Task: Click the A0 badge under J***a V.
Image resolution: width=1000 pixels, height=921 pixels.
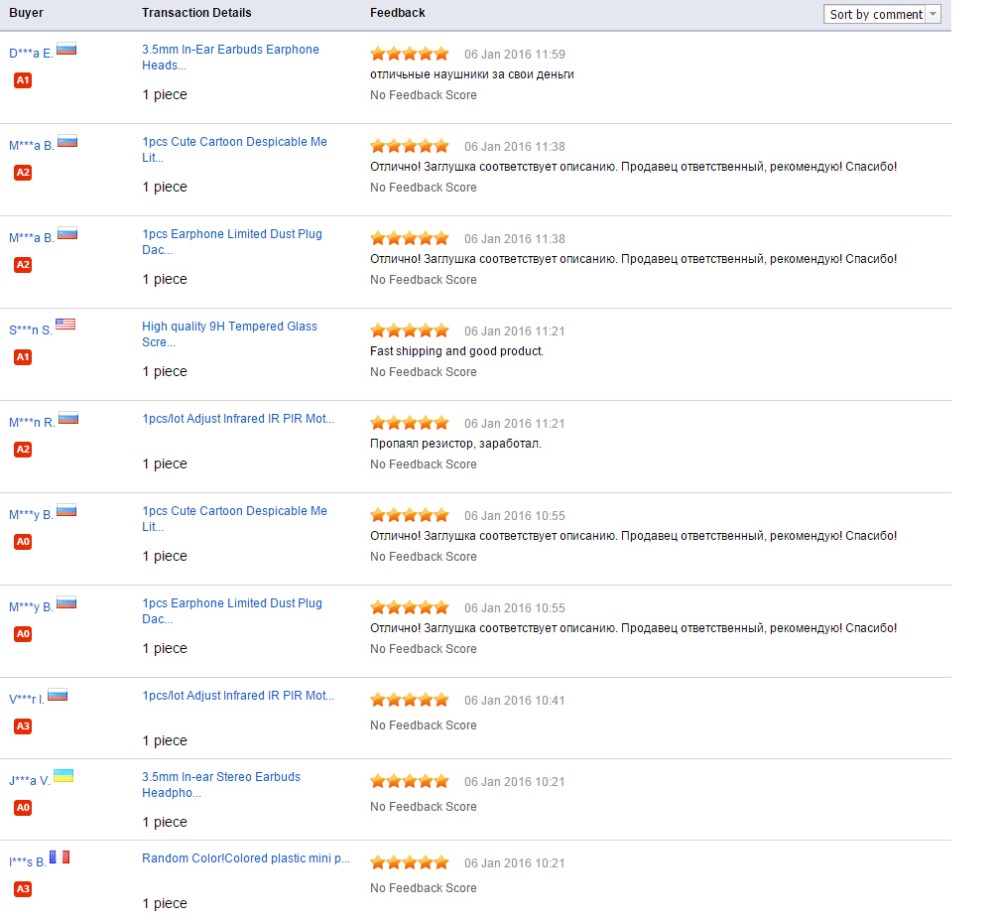Action: [x=23, y=807]
